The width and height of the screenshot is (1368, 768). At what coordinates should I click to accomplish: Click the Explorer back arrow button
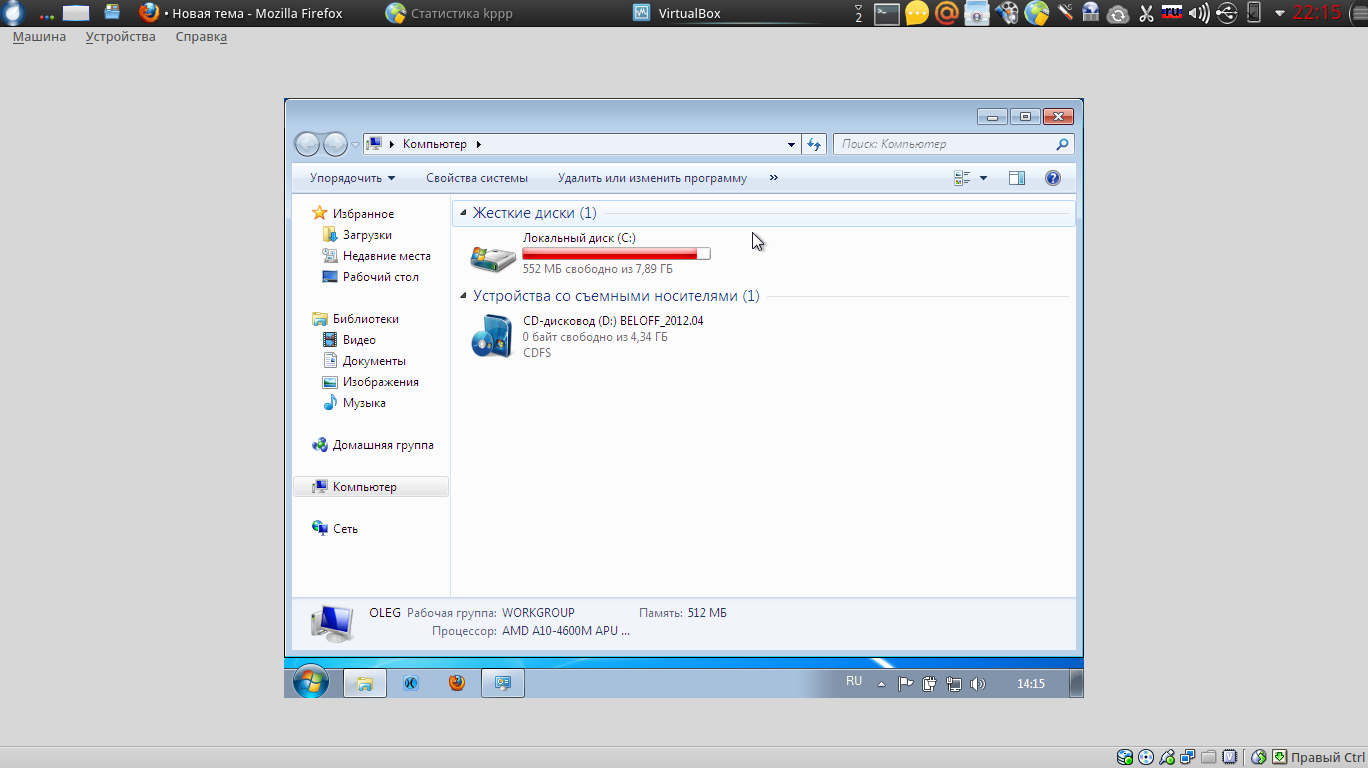(x=307, y=144)
